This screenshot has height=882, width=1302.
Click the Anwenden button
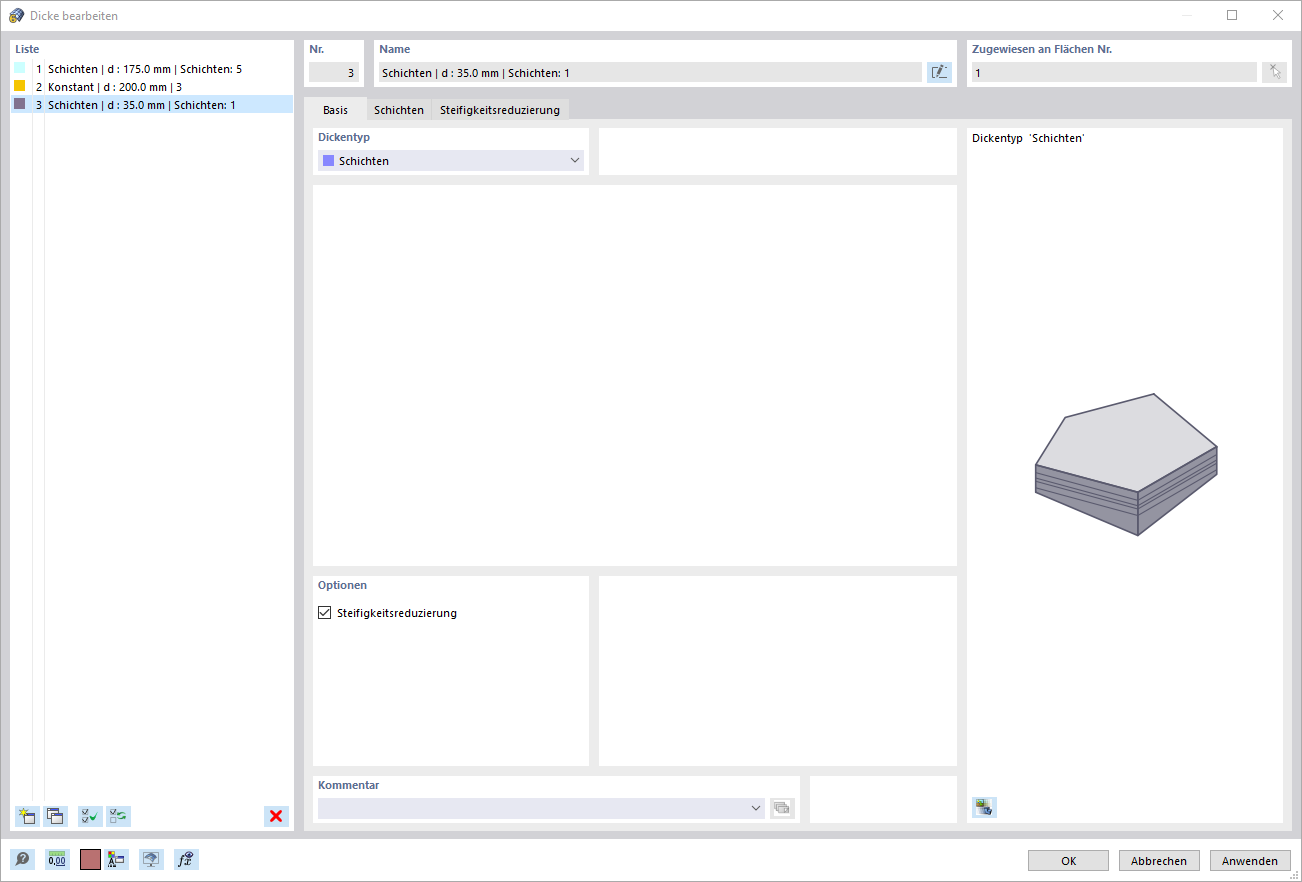1250,860
